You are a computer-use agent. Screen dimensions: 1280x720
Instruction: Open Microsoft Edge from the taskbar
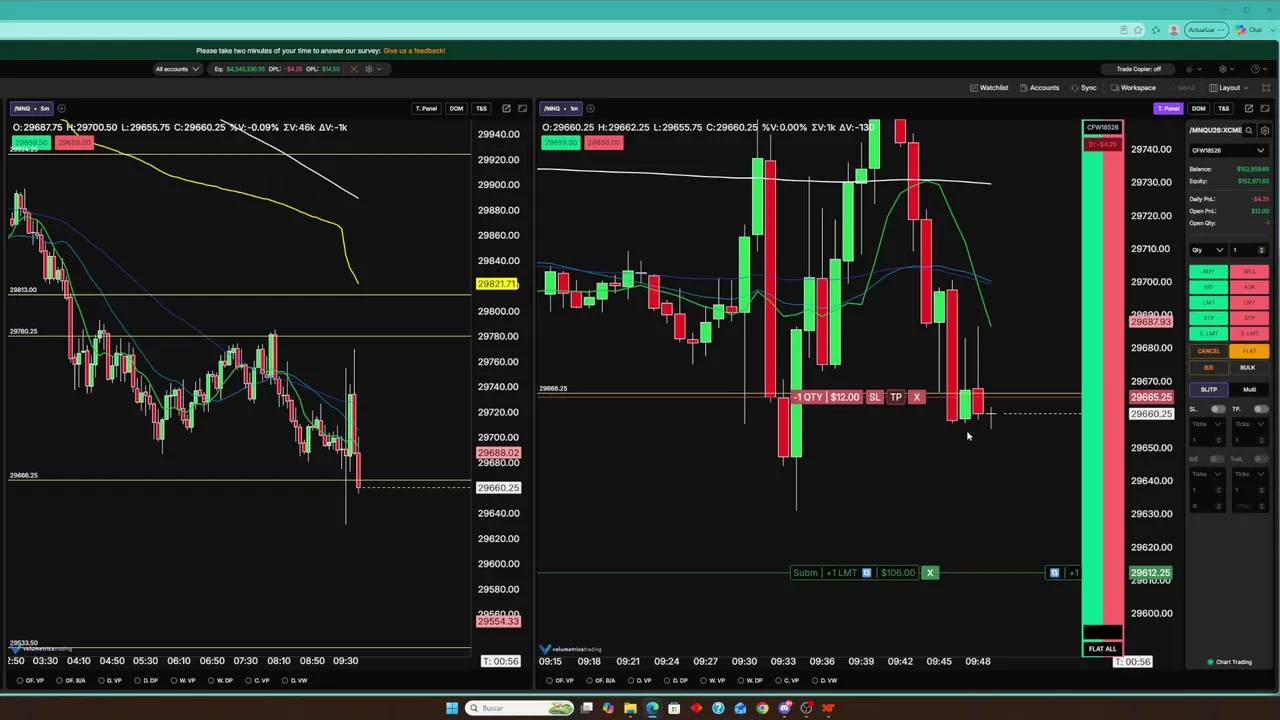(652, 708)
